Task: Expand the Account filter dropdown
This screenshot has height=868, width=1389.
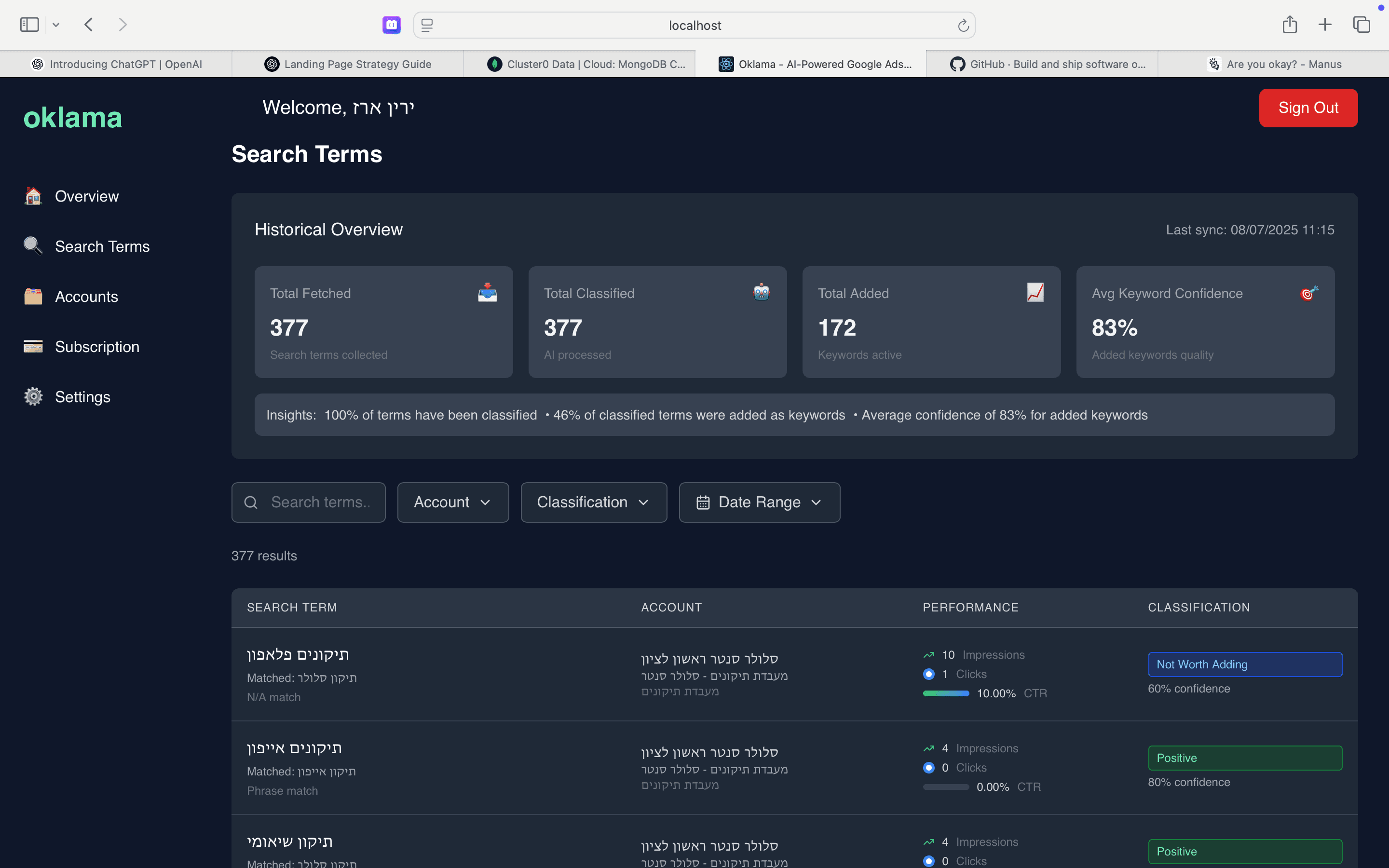Action: pos(453,502)
